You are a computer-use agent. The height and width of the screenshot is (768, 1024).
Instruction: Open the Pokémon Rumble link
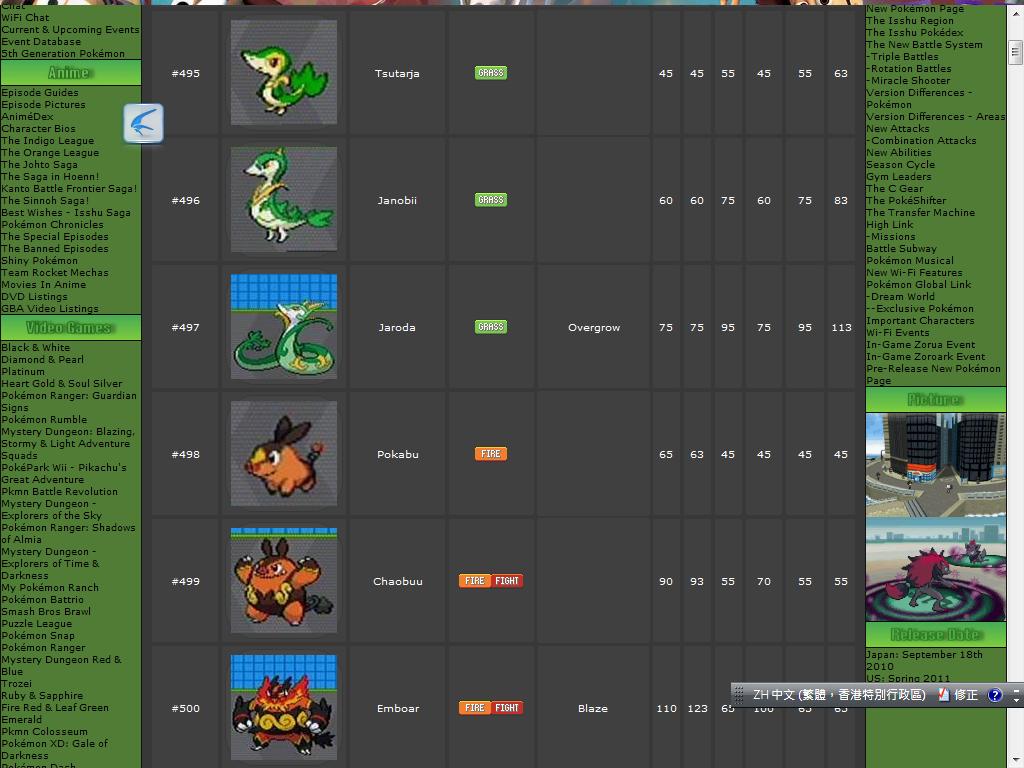[x=44, y=419]
